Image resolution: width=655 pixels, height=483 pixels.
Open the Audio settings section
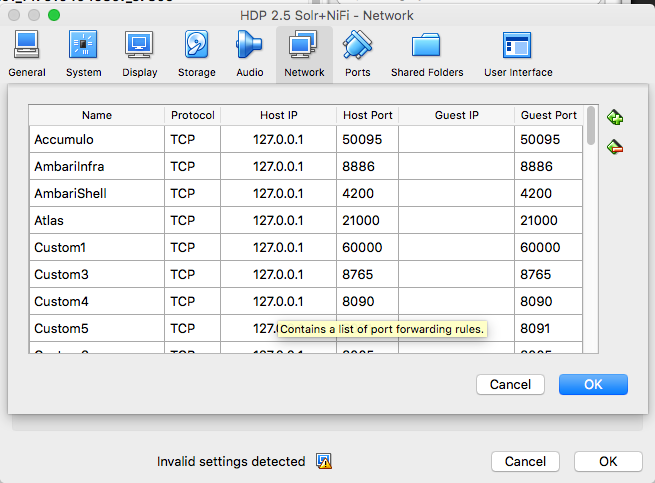(x=250, y=54)
